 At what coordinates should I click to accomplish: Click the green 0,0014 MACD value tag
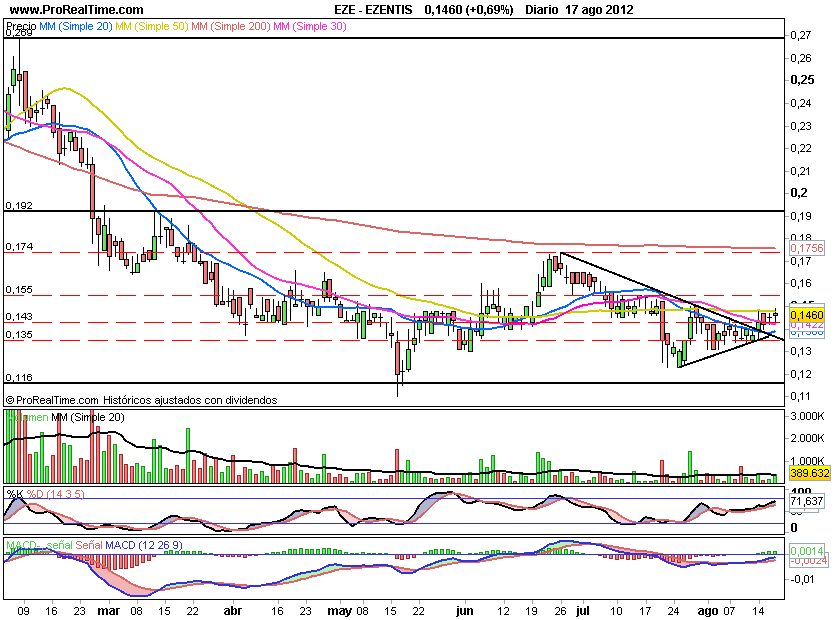point(806,551)
